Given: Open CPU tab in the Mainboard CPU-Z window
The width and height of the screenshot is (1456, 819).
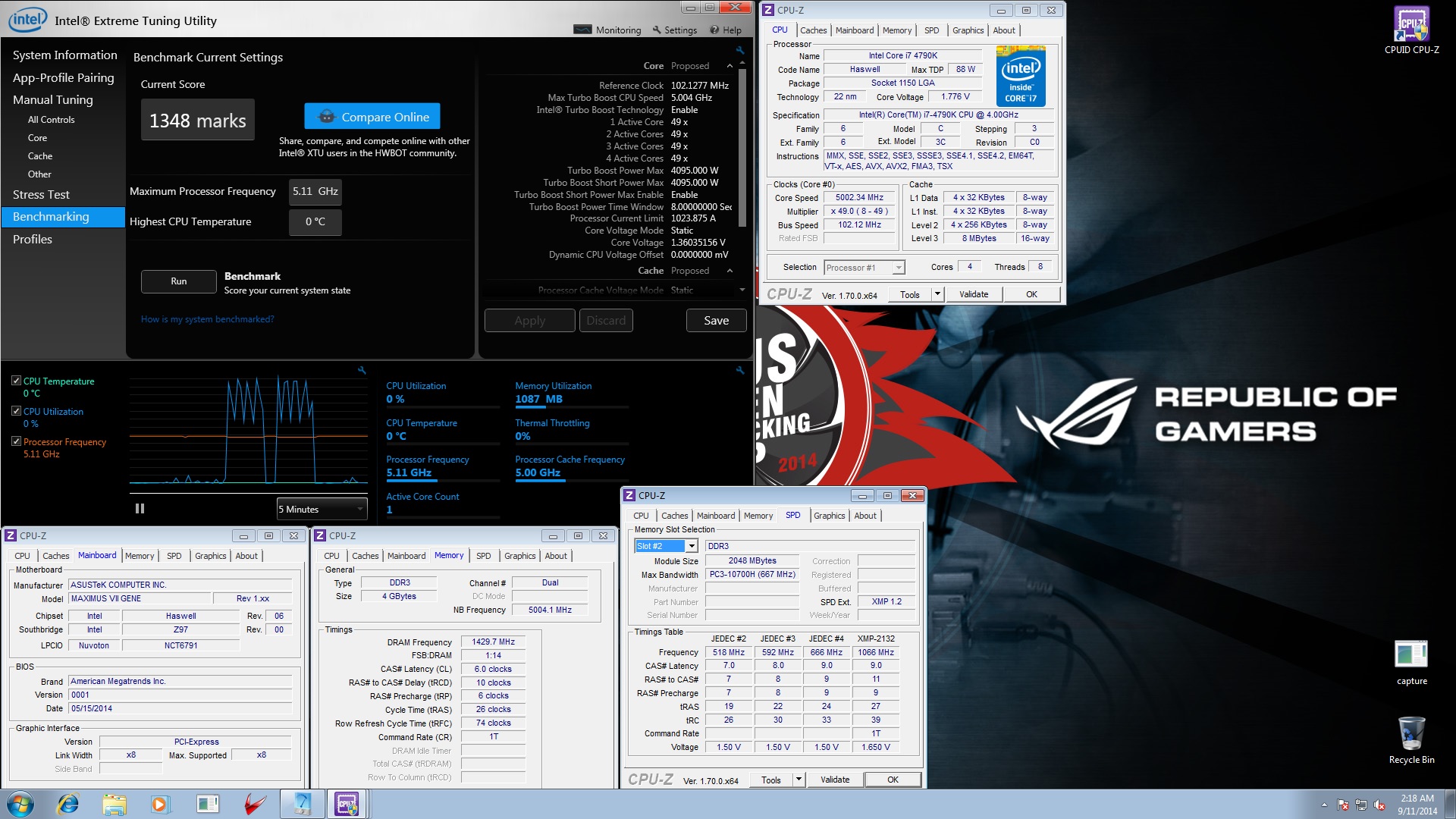Looking at the screenshot, I should (x=23, y=556).
